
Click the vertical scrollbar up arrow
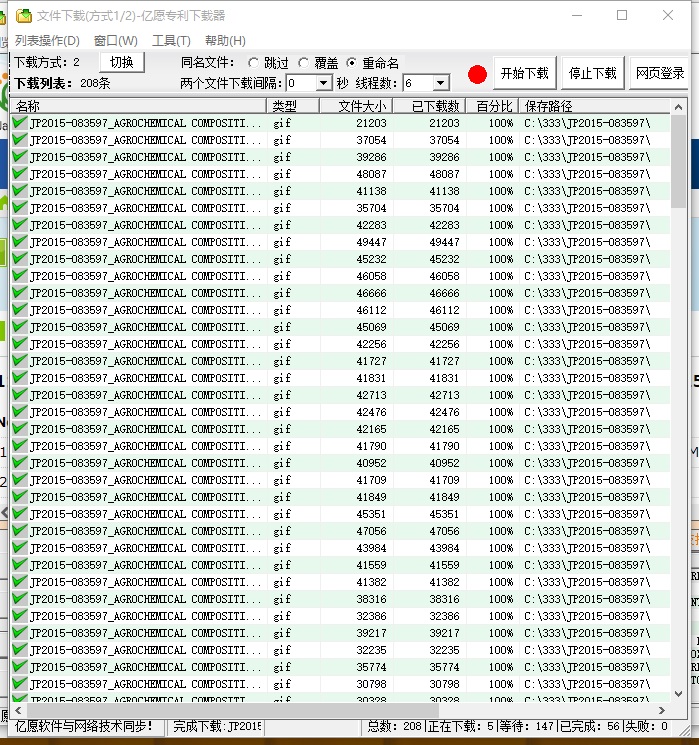coord(679,107)
